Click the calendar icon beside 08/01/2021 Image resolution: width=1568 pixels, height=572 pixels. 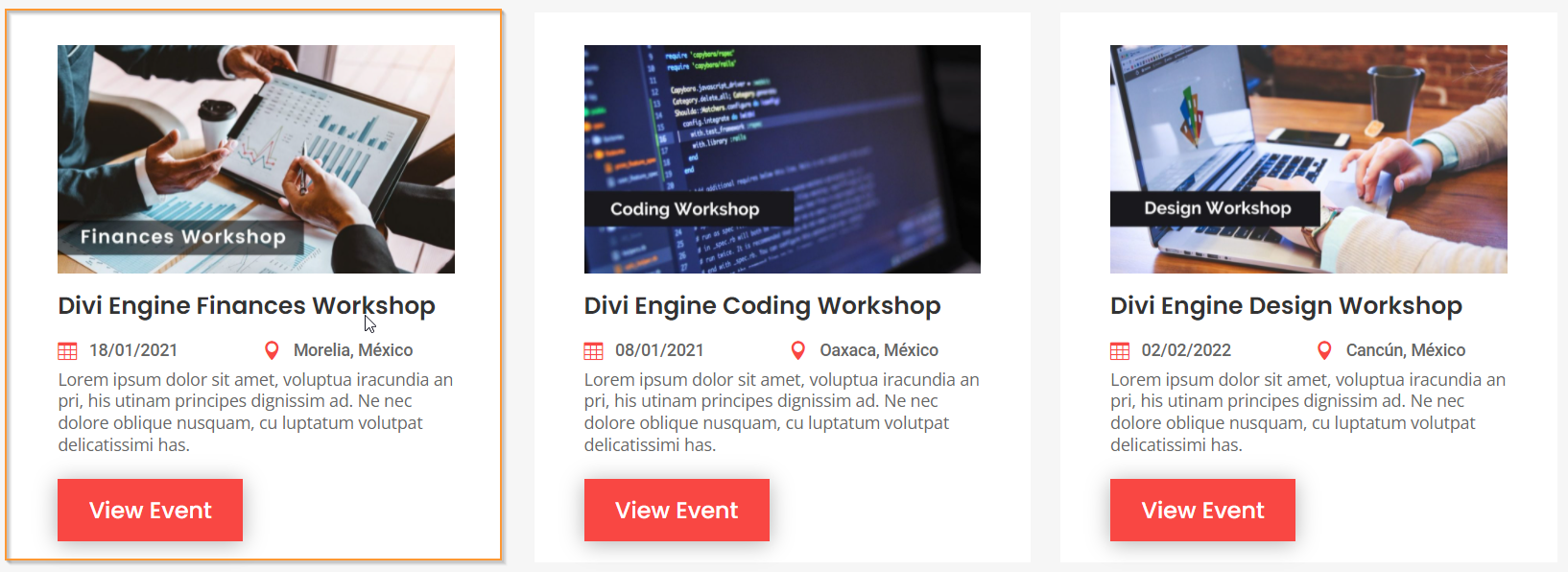tap(594, 351)
